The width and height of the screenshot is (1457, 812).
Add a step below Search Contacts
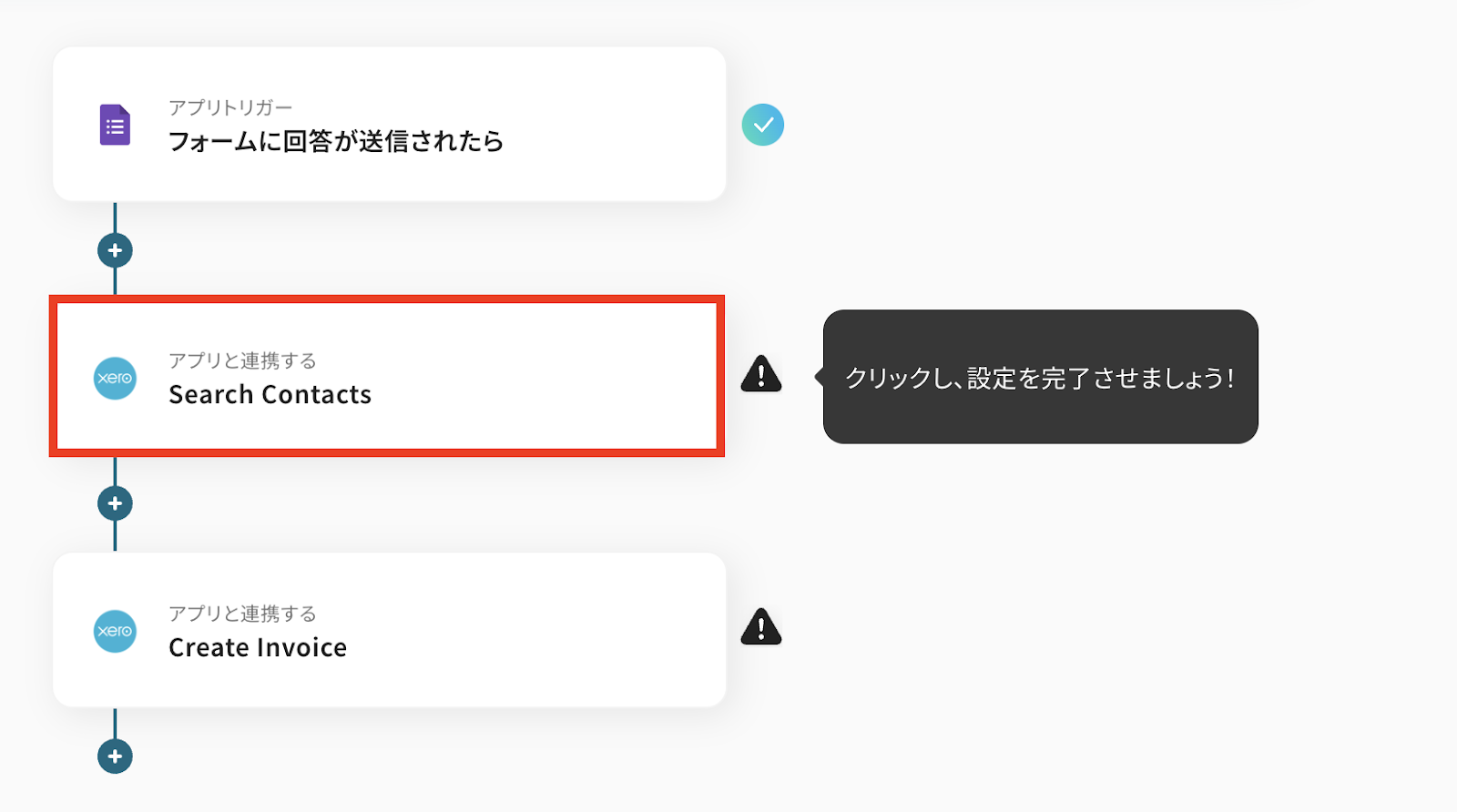(115, 503)
